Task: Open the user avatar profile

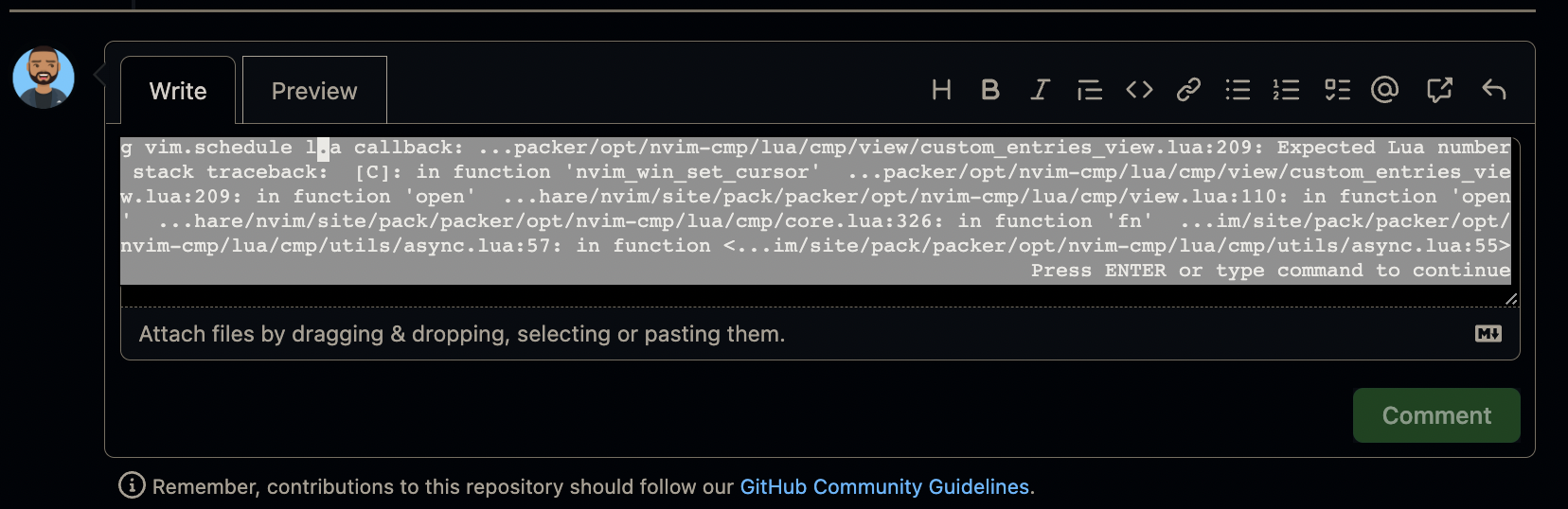Action: click(x=44, y=78)
